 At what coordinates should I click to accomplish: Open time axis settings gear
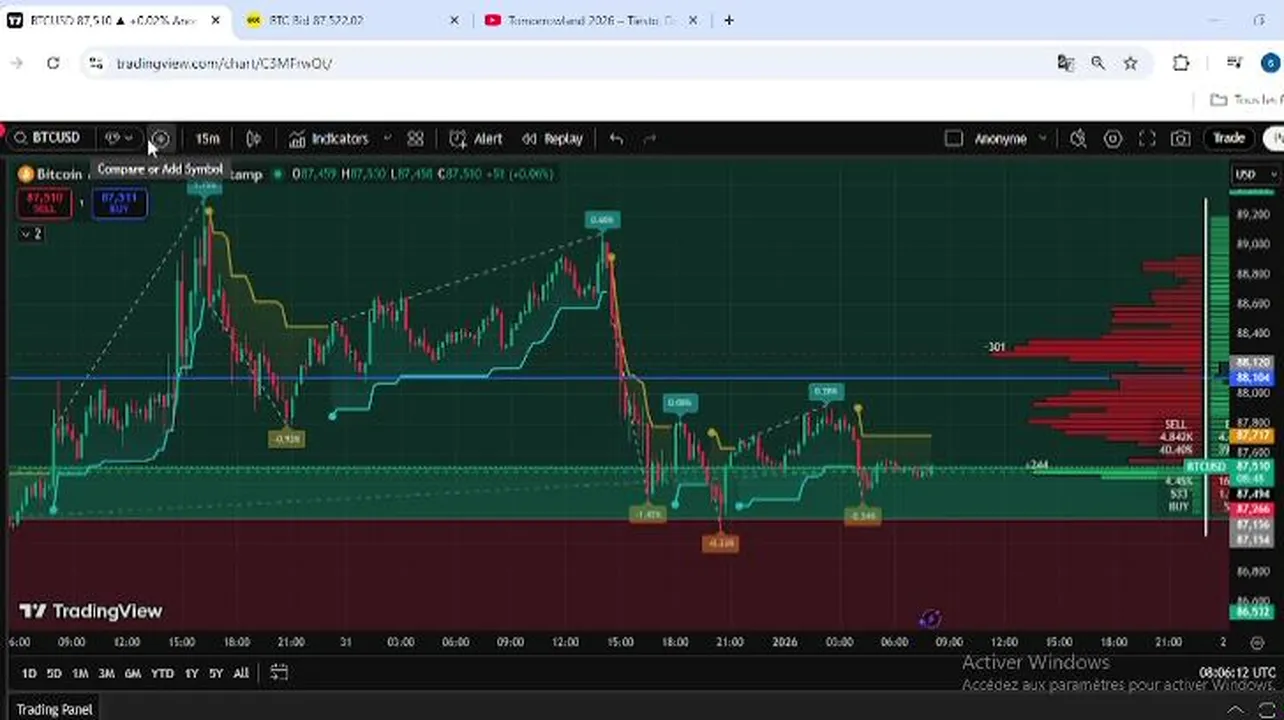[x=1258, y=642]
